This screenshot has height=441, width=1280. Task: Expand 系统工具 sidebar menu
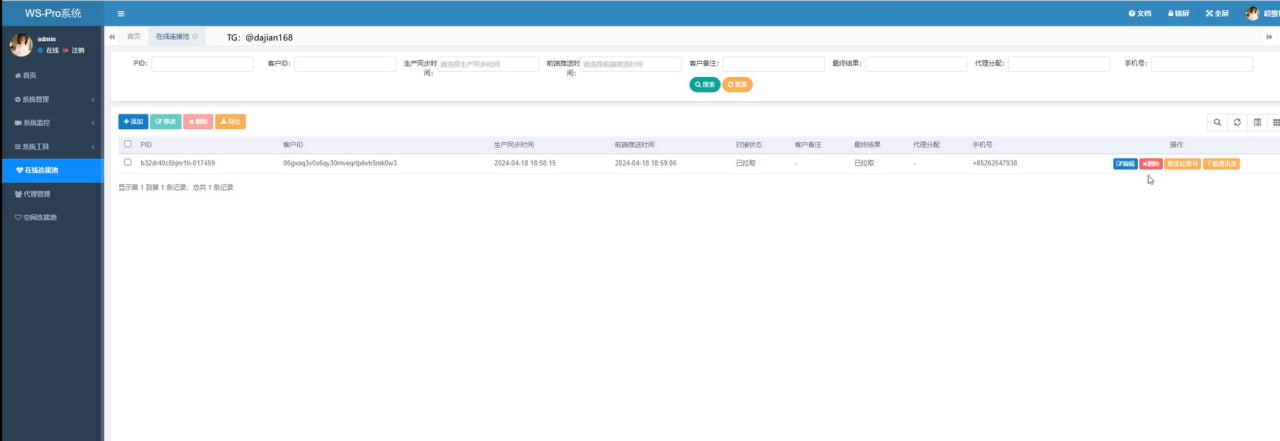tap(50, 147)
